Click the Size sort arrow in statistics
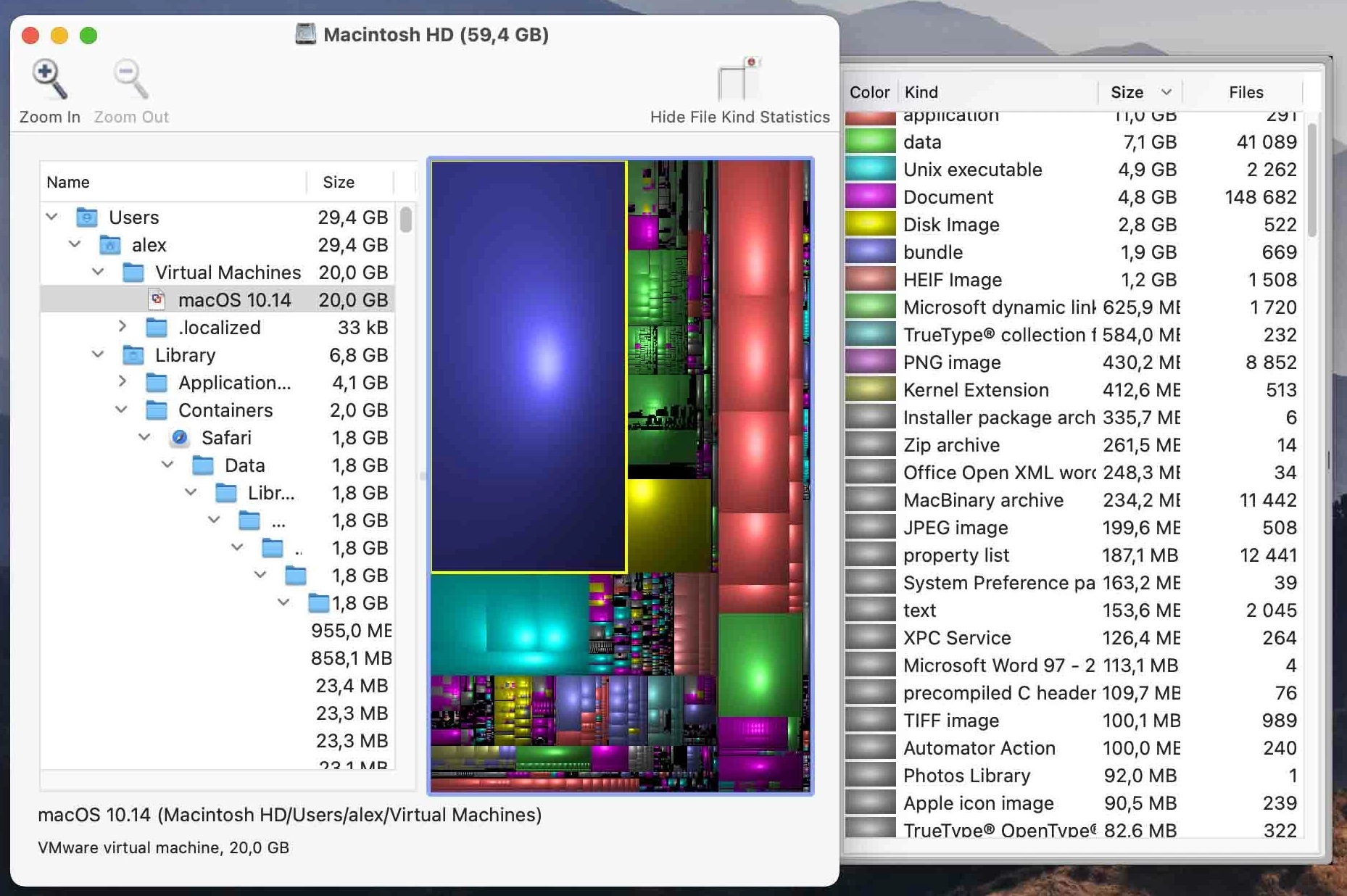 (1166, 92)
